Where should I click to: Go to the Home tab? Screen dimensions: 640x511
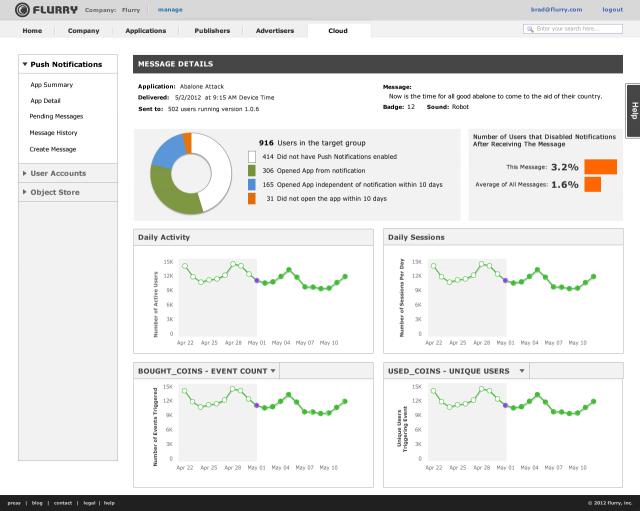(x=32, y=31)
